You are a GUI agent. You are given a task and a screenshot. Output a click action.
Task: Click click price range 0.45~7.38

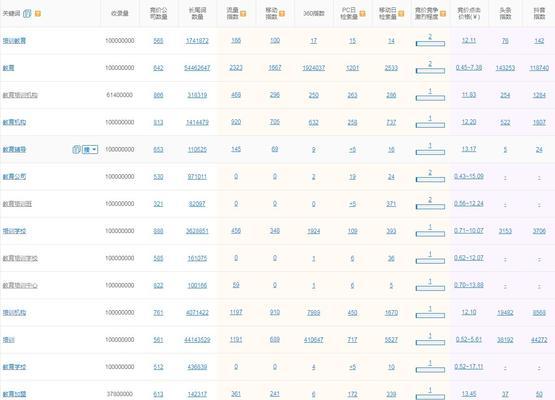pos(469,67)
